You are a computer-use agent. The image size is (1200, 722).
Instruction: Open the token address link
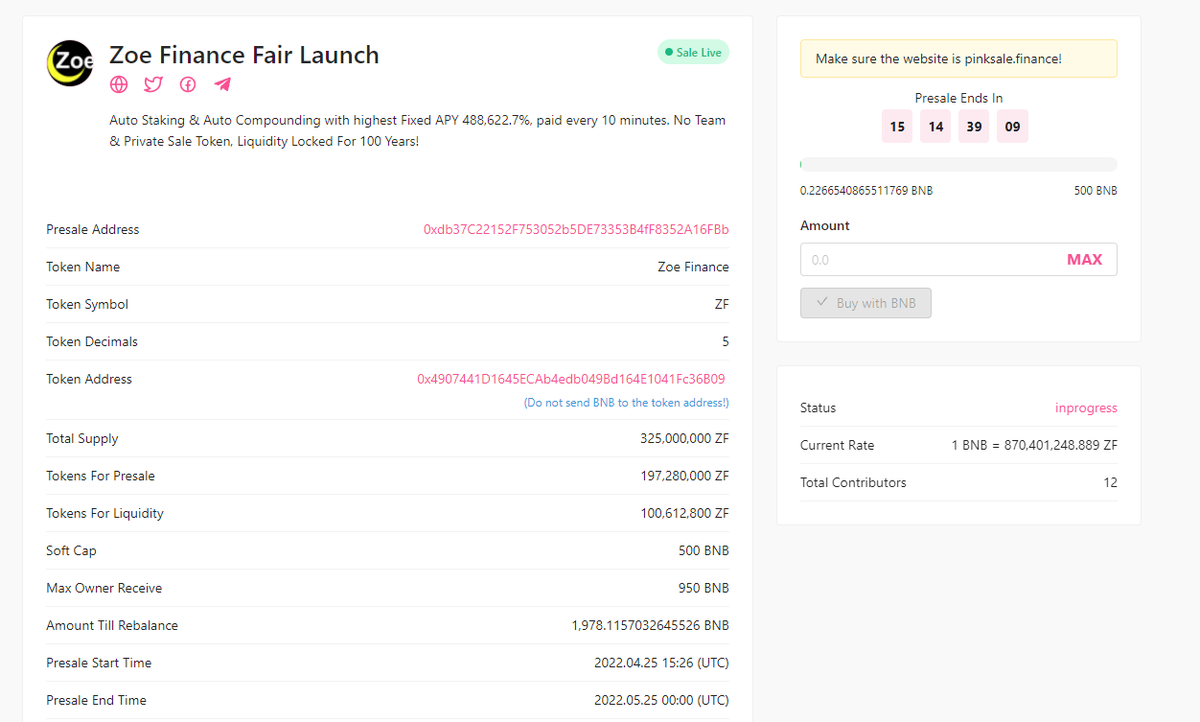(x=571, y=379)
